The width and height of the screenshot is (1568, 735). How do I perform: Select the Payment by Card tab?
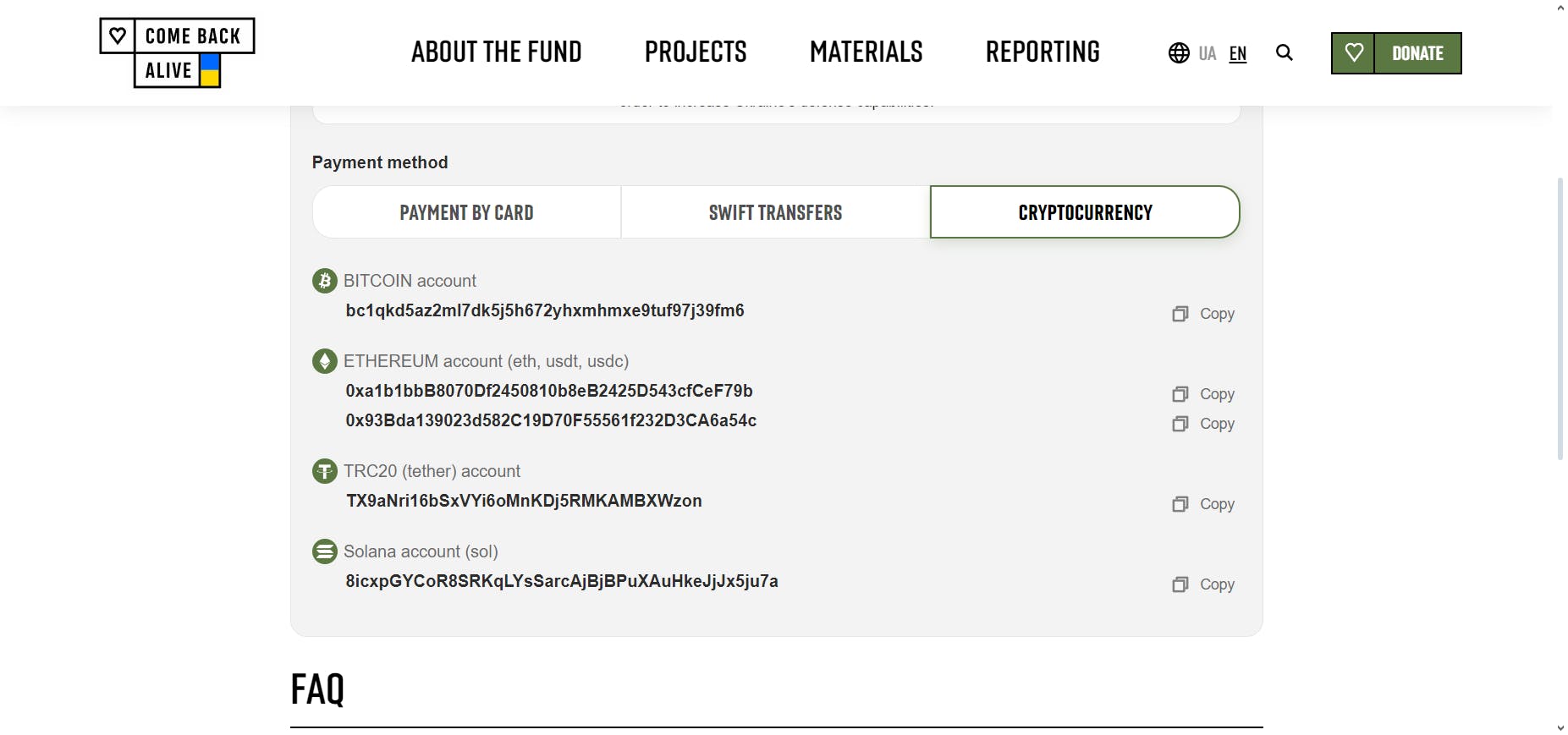point(466,212)
